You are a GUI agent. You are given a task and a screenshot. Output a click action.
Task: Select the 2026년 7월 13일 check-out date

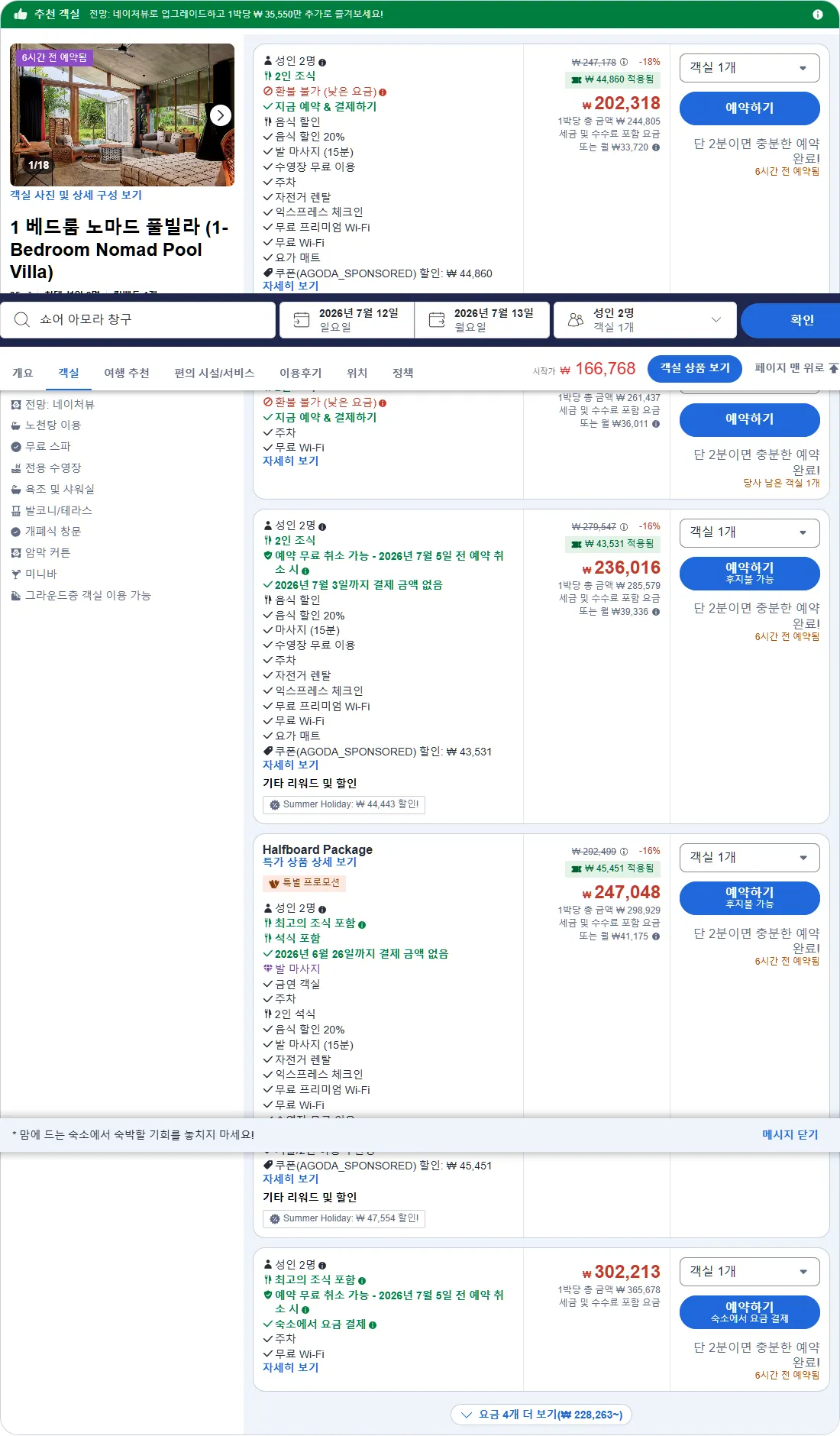pos(483,320)
